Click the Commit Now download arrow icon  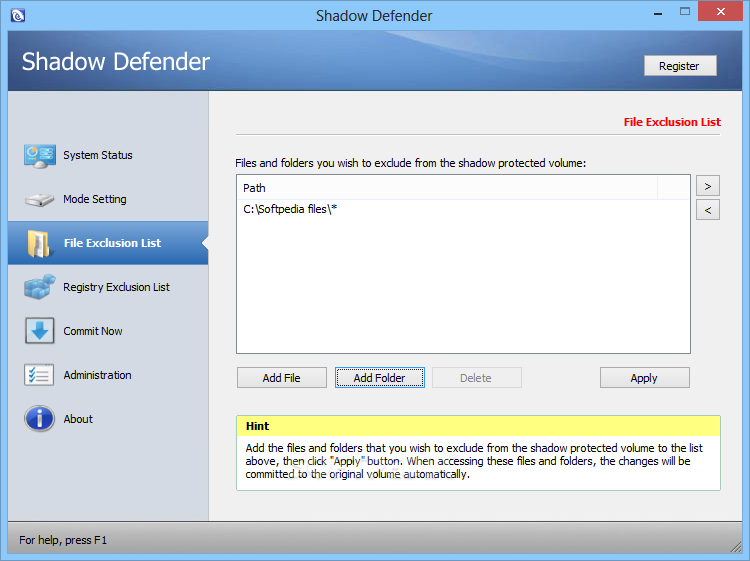(40, 331)
